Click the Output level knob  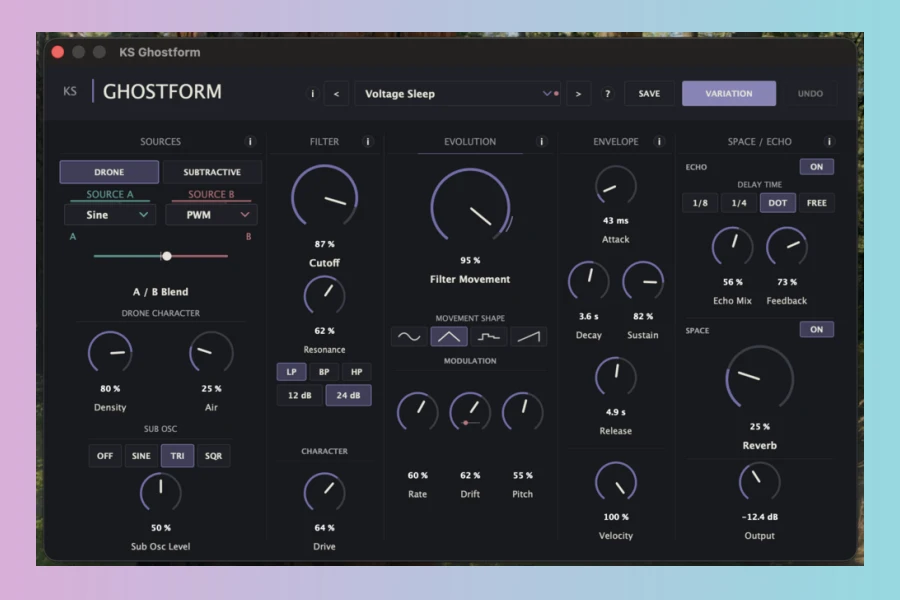coord(759,482)
